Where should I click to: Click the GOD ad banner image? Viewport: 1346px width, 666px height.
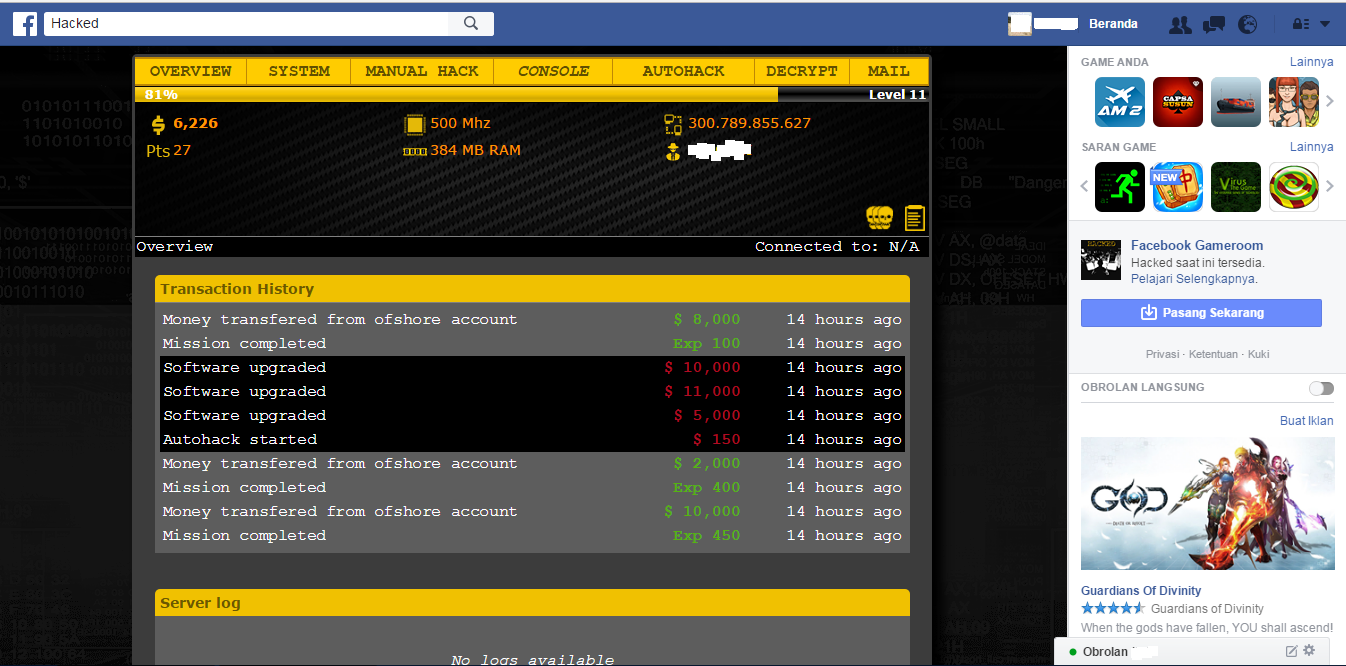(x=1208, y=503)
